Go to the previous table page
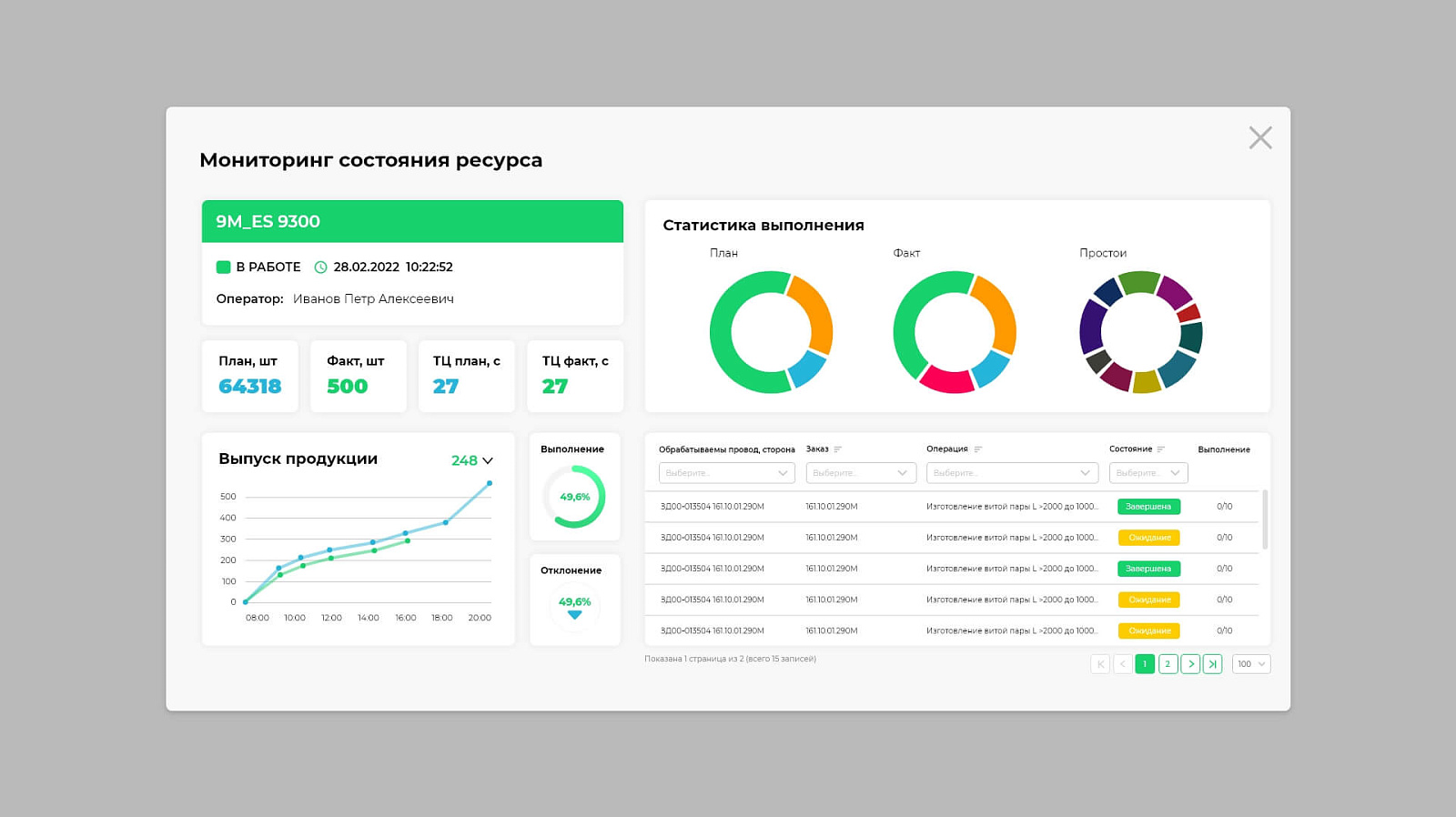This screenshot has height=817, width=1456. 1123,664
